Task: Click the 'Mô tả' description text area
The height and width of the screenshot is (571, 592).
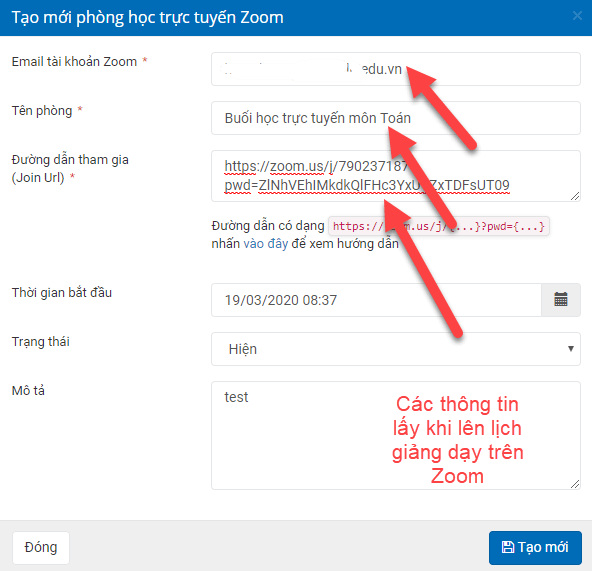Action: coord(396,435)
